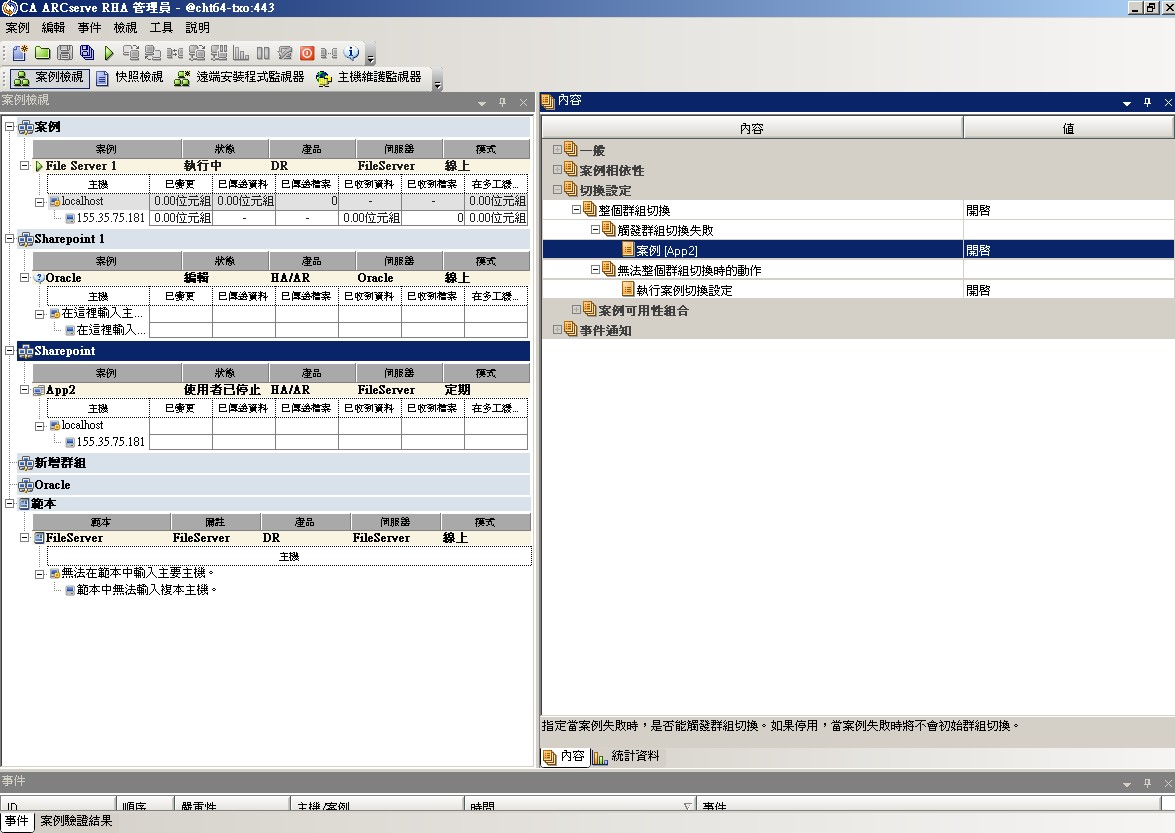Expand the 一般 property group

[558, 150]
